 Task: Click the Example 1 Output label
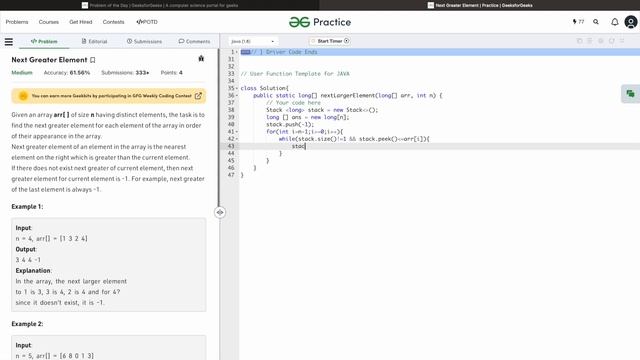[26, 249]
